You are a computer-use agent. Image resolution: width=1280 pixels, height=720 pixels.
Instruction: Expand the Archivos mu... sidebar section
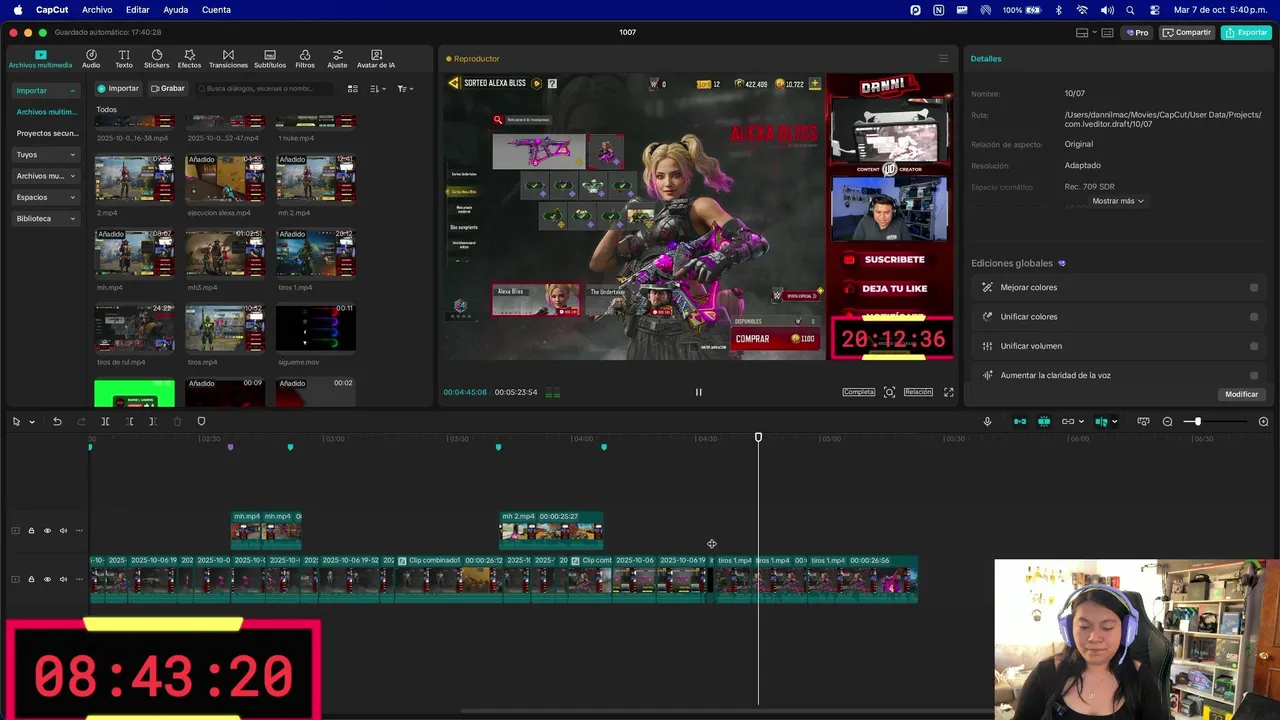pyautogui.click(x=72, y=176)
